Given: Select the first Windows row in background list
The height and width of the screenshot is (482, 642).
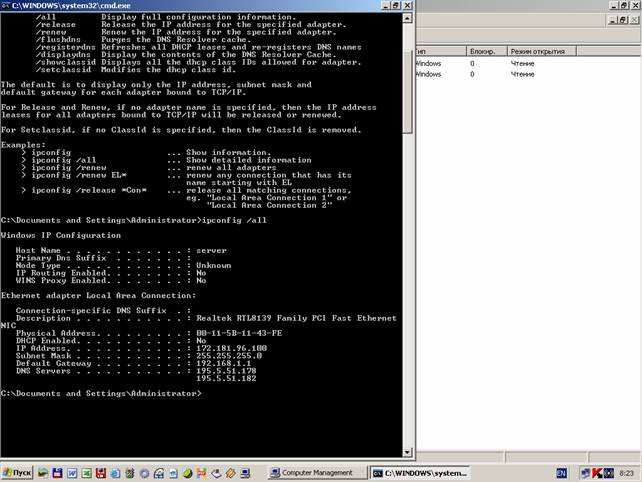Looking at the screenshot, I should pyautogui.click(x=428, y=63).
